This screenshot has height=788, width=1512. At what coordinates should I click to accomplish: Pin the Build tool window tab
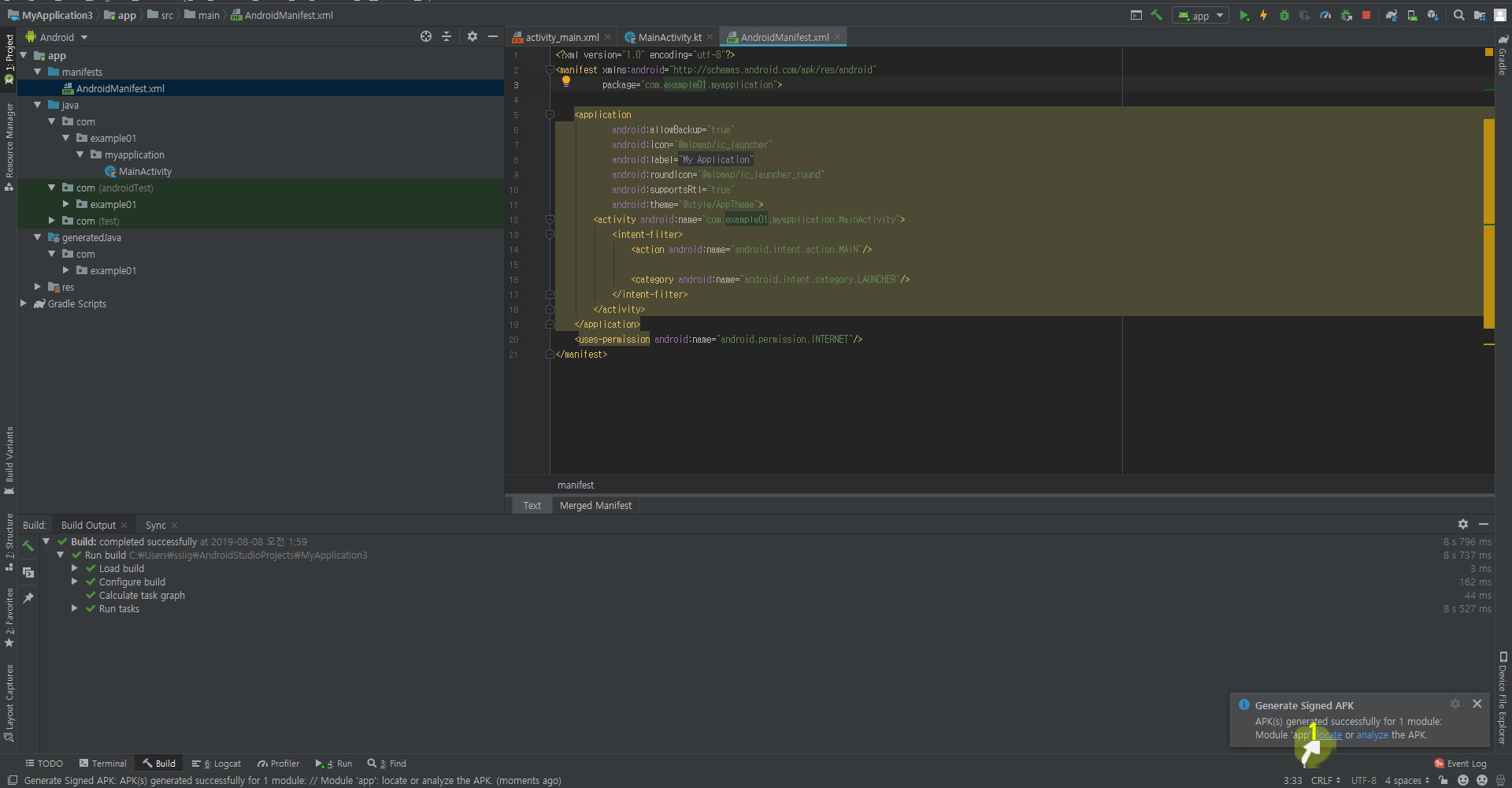[x=28, y=598]
